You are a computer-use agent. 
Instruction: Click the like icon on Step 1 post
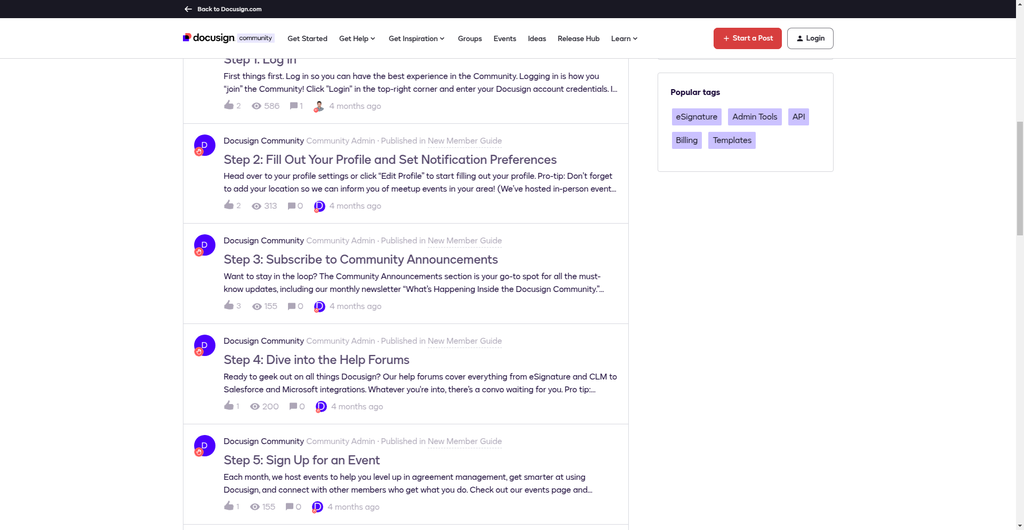(229, 105)
